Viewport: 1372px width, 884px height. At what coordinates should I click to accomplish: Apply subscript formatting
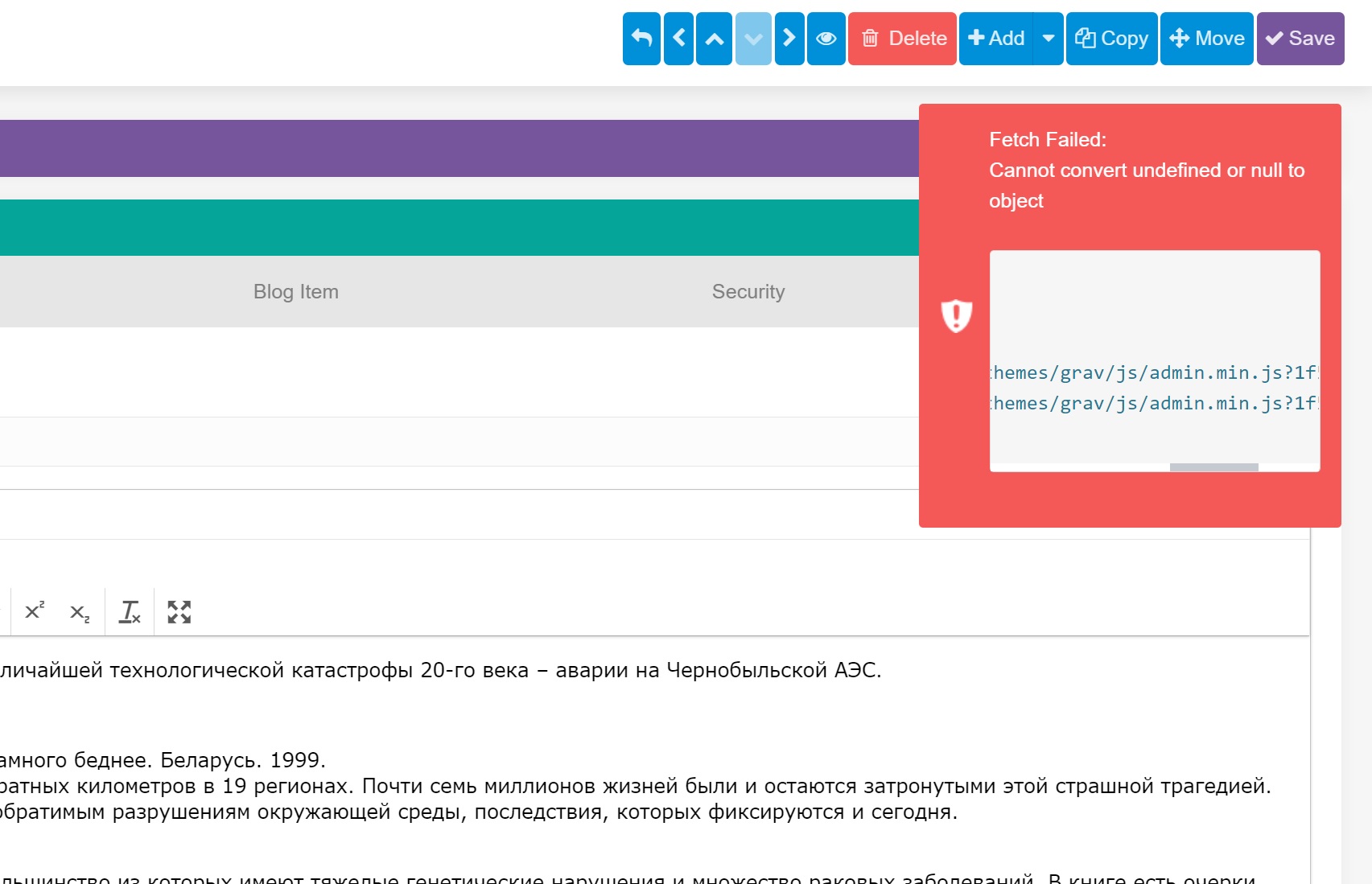coord(80,613)
